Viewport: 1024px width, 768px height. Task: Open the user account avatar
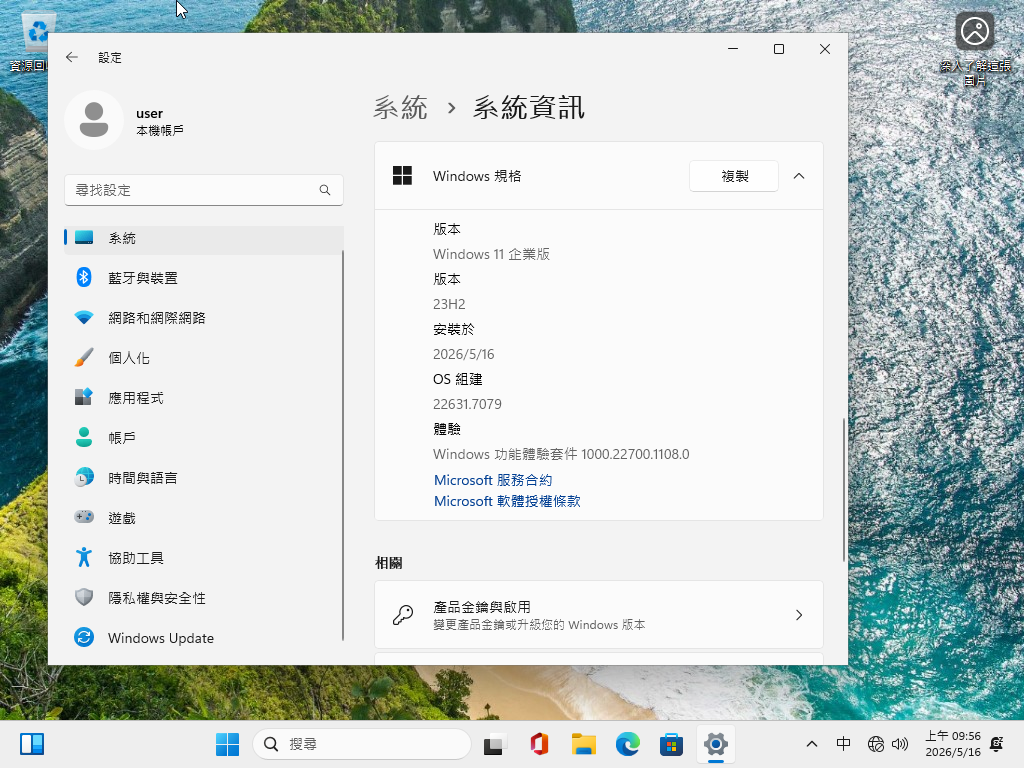[x=94, y=120]
